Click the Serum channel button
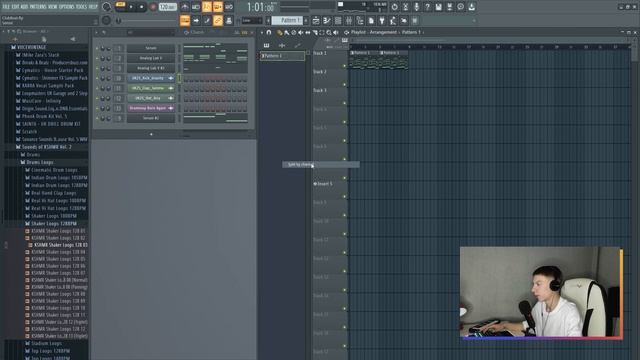This screenshot has width=640, height=360. point(151,48)
